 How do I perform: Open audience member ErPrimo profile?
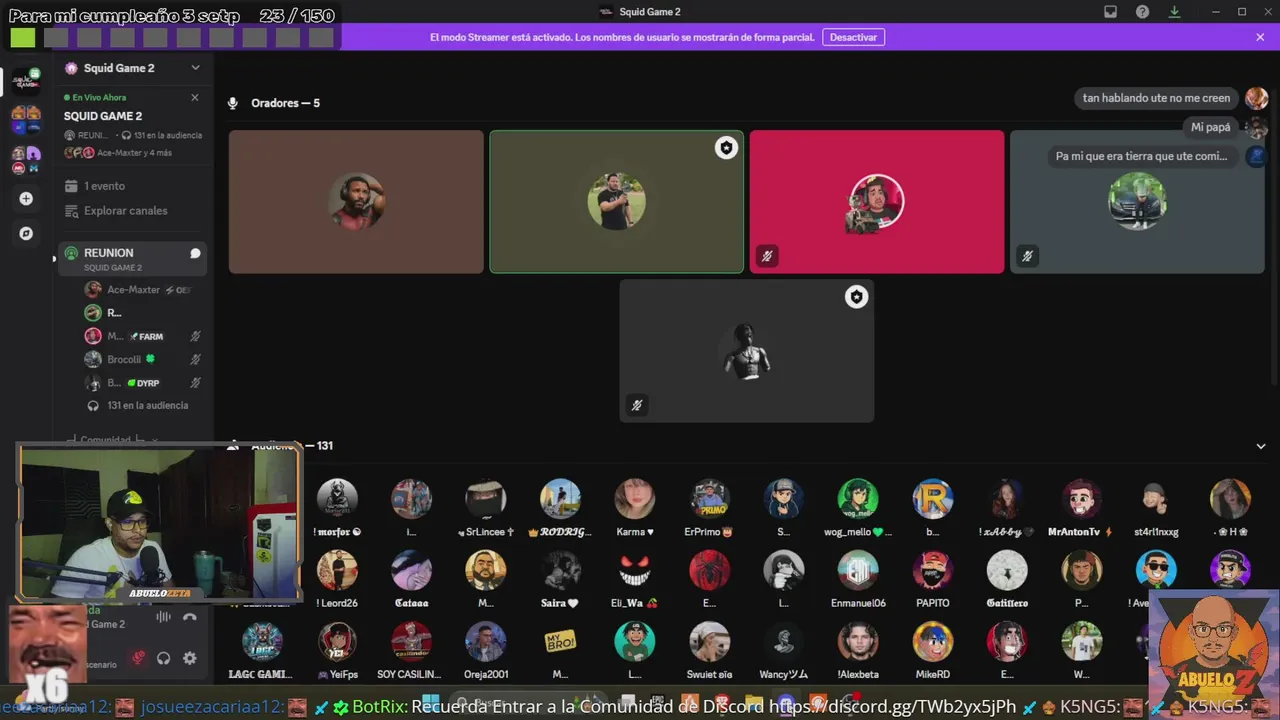(x=709, y=508)
